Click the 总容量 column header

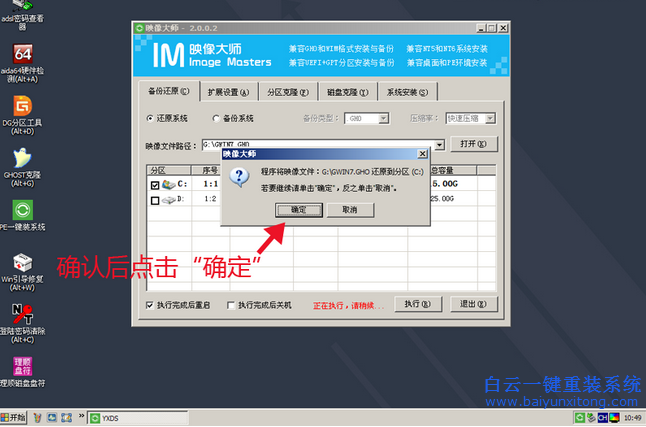[x=442, y=170]
